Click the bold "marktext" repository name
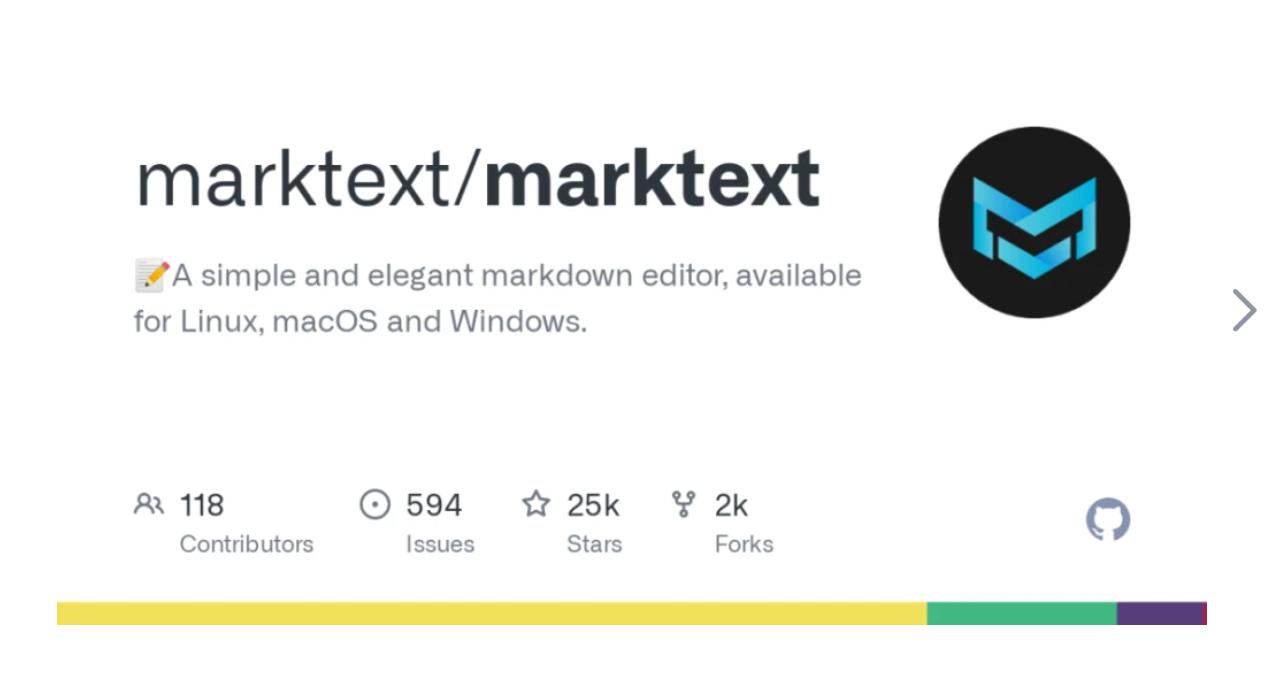 click(651, 181)
